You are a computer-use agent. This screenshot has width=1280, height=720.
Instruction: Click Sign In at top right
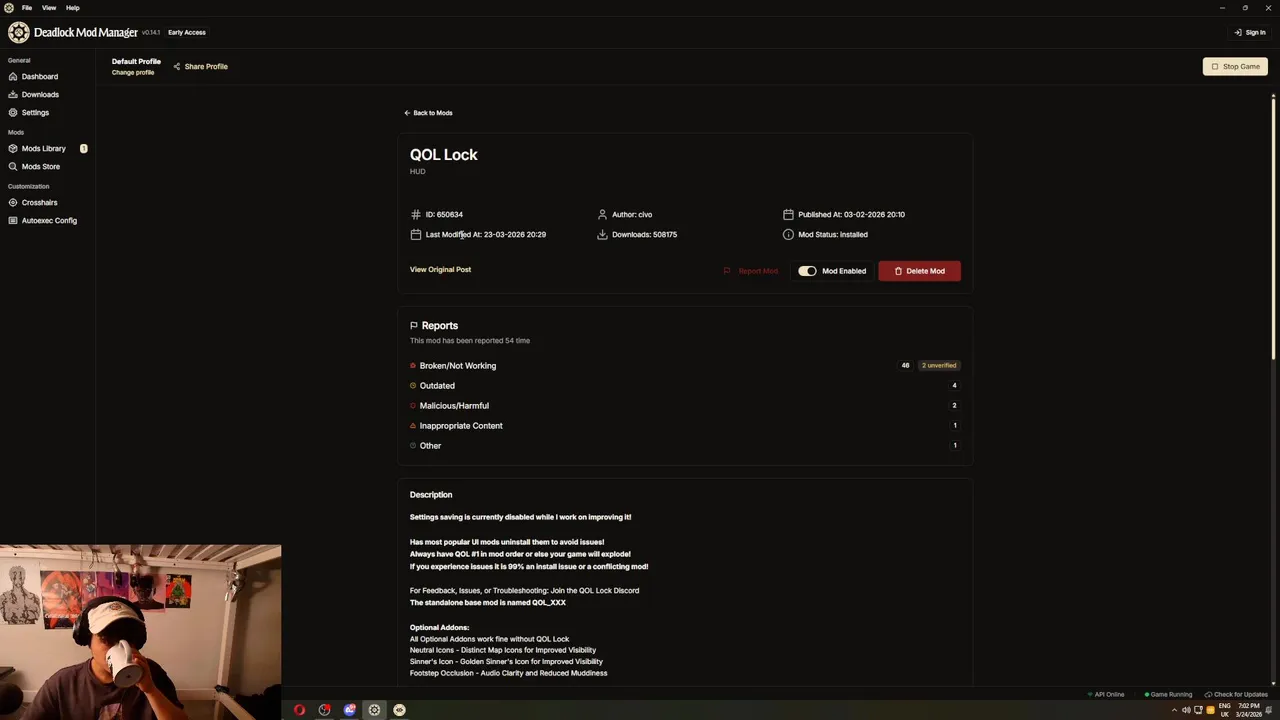[1250, 32]
